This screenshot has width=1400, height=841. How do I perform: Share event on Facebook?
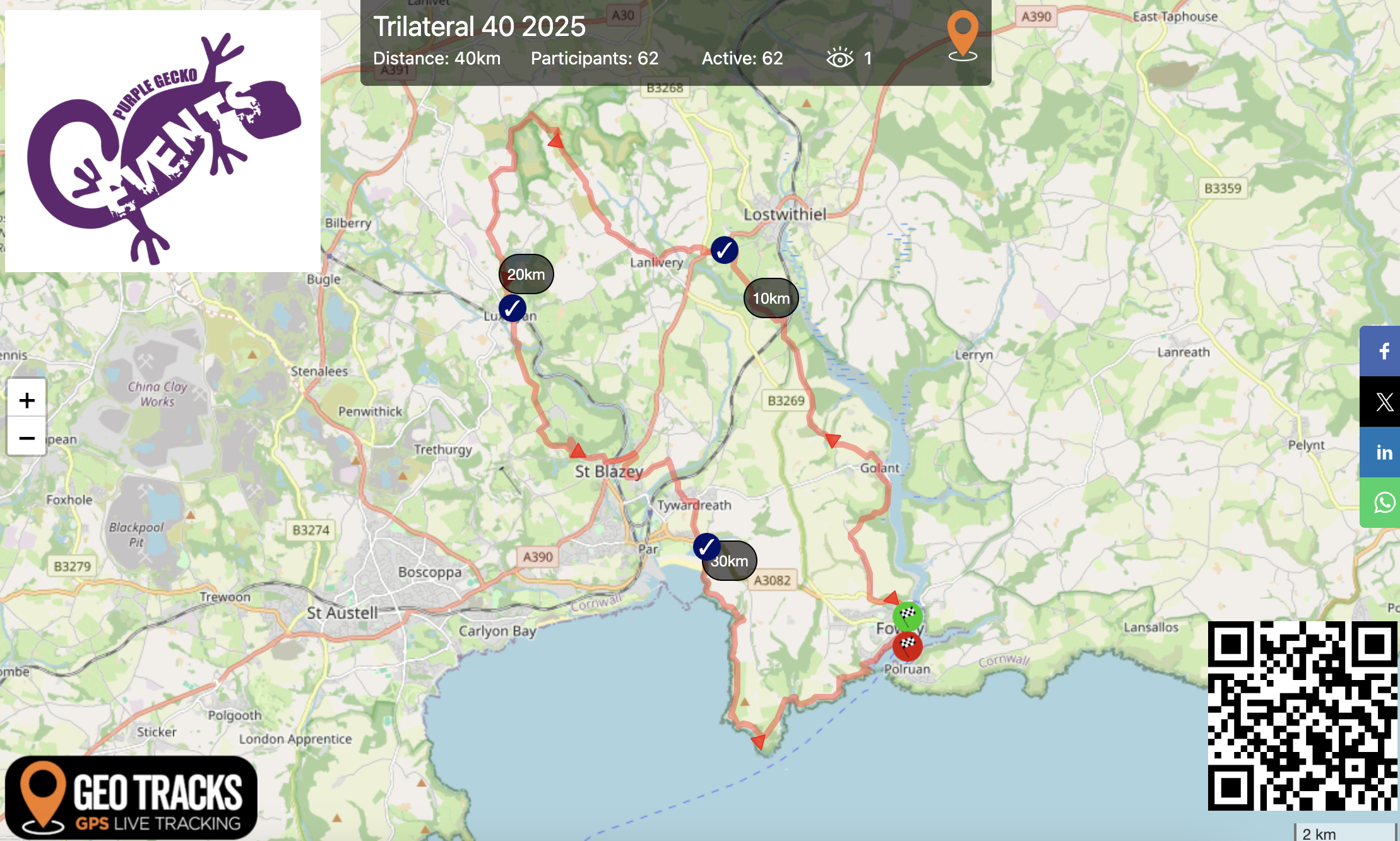point(1384,351)
